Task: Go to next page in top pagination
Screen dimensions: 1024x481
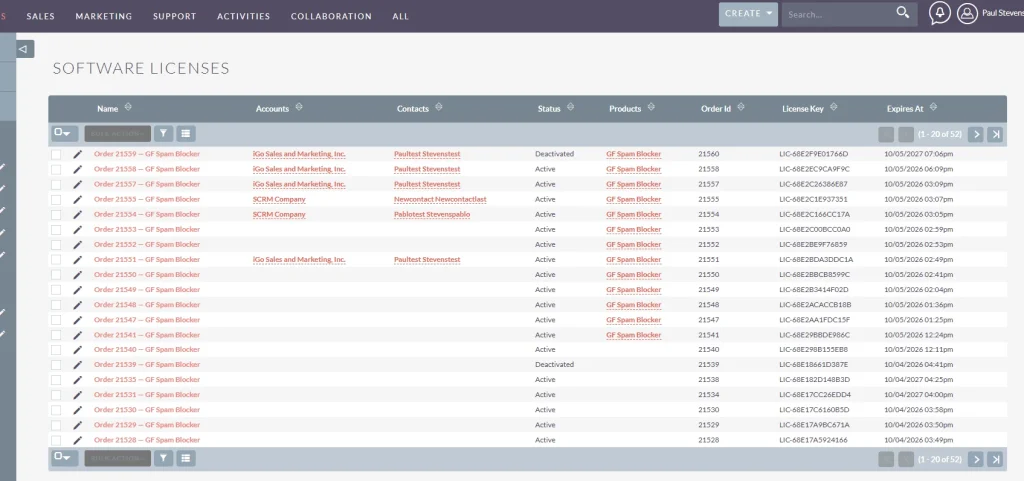Action: point(975,134)
